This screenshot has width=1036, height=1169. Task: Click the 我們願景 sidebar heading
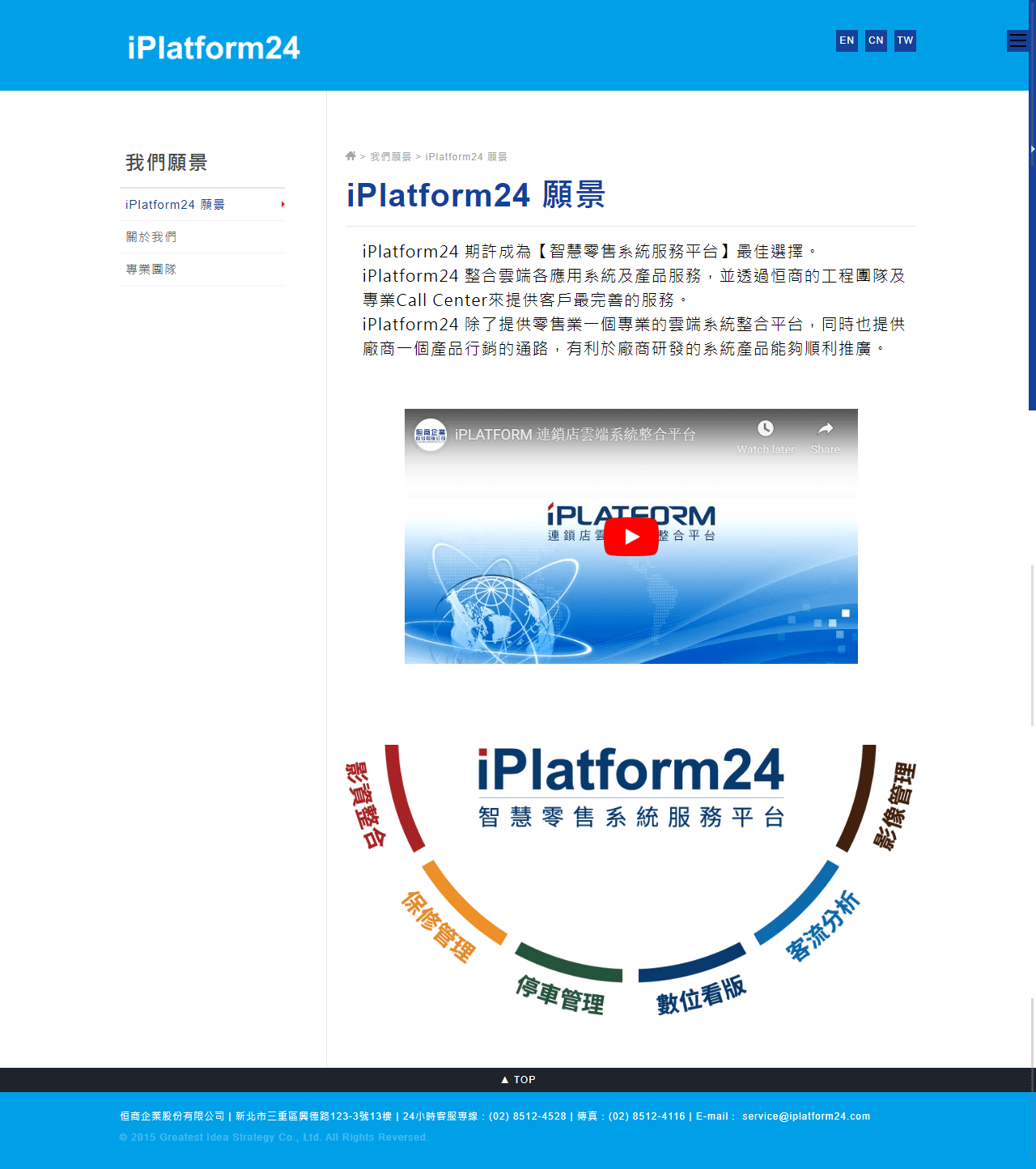pyautogui.click(x=167, y=163)
